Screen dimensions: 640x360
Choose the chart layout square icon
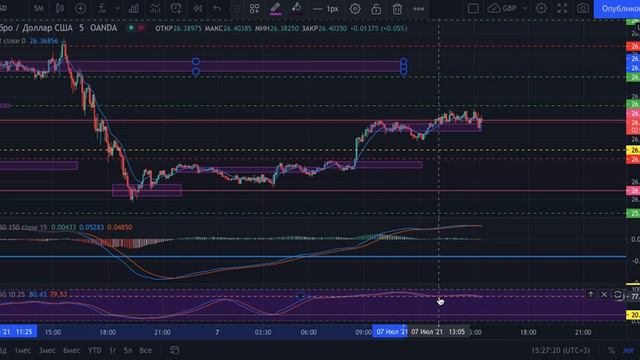(473, 8)
